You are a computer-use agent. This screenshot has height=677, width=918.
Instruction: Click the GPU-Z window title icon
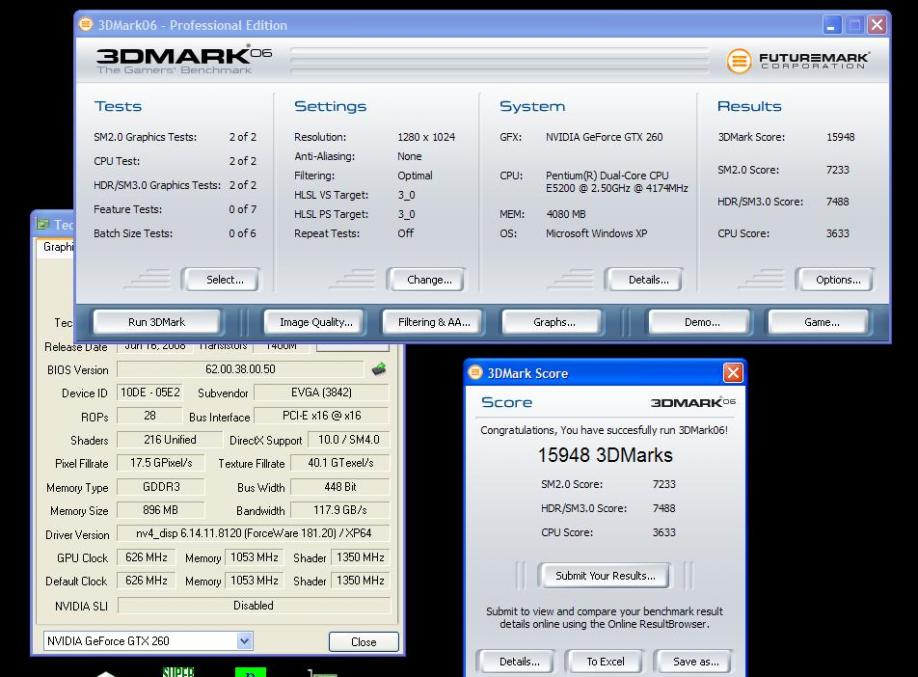click(43, 224)
